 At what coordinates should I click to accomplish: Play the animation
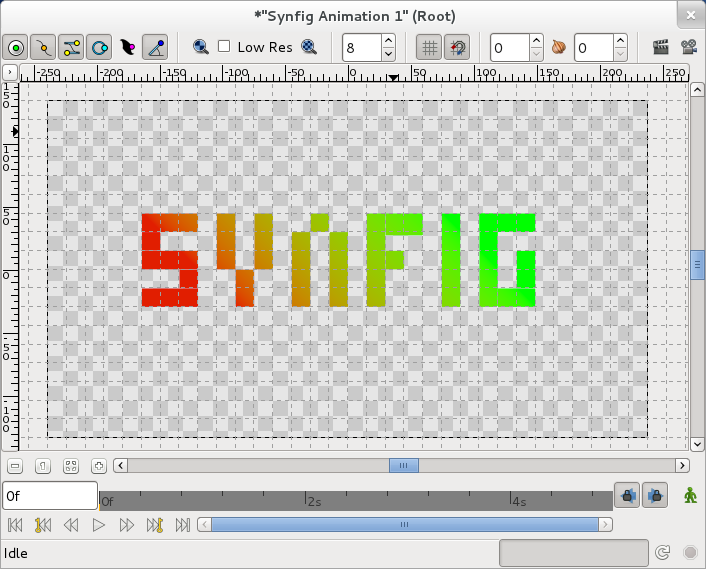(99, 525)
